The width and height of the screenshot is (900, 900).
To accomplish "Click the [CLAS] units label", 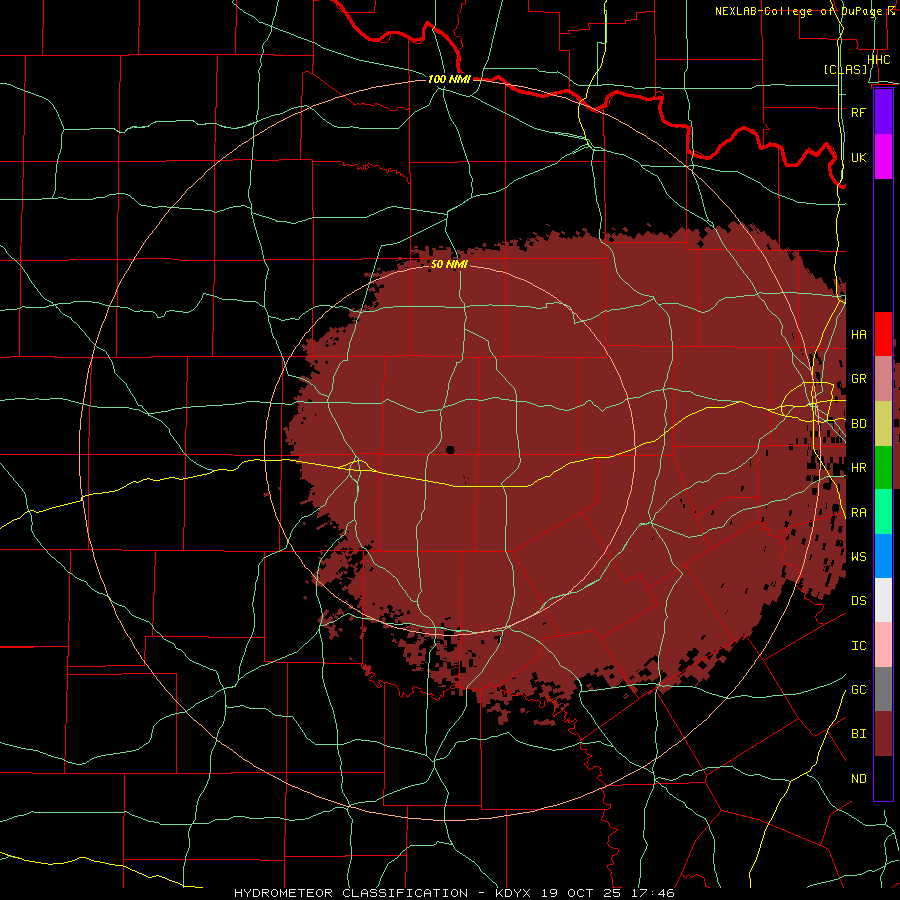I will 845,70.
